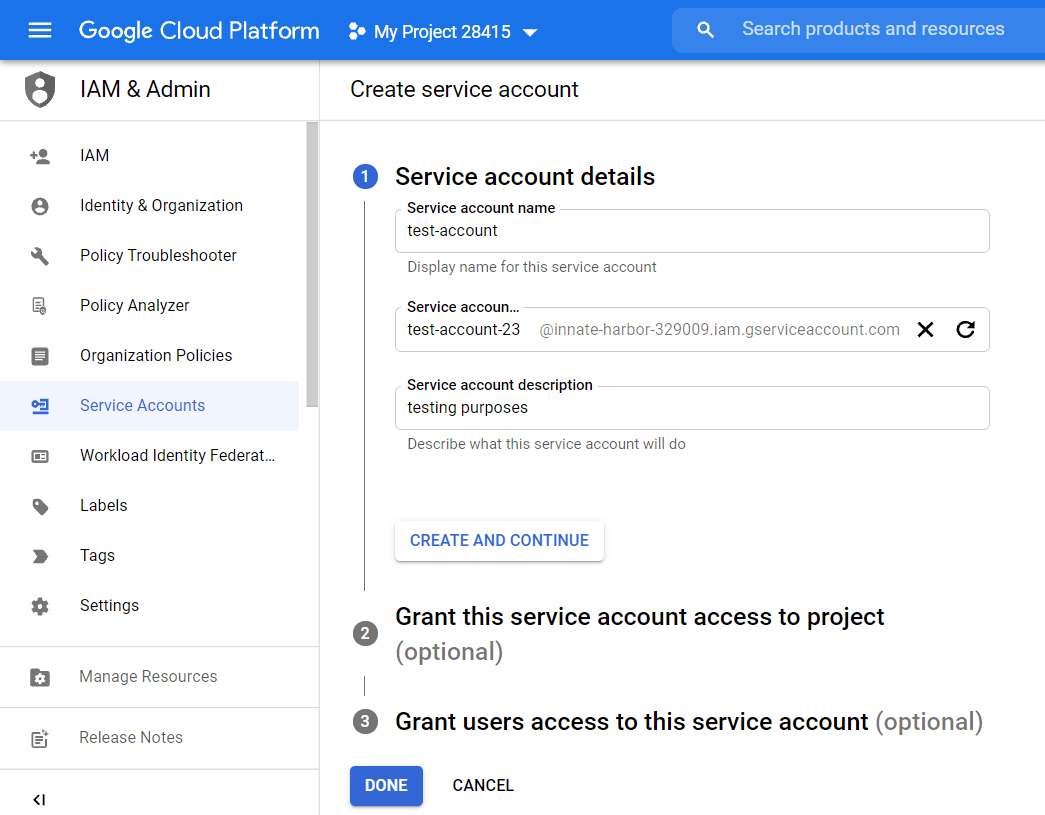
Task: Select the Service Accounts icon
Action: tap(38, 406)
